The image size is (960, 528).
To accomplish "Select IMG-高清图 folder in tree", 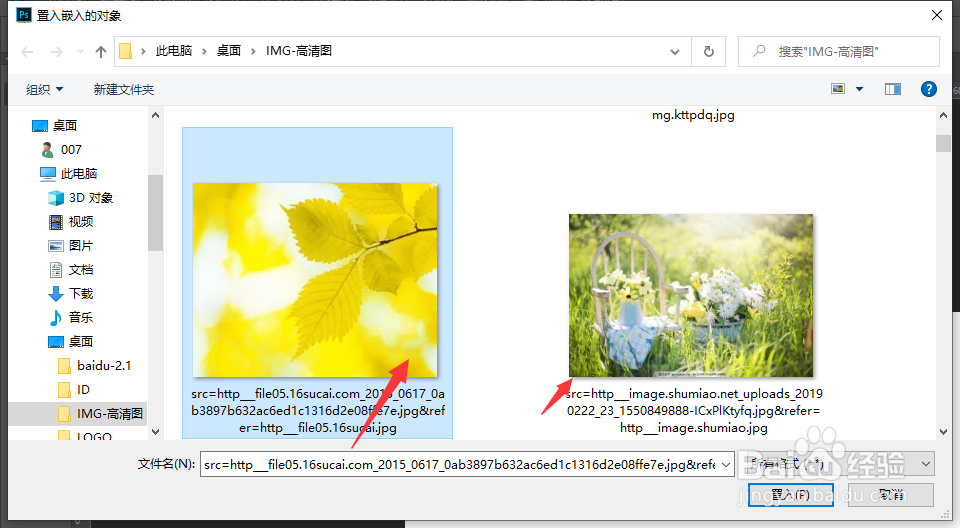I will pos(100,413).
